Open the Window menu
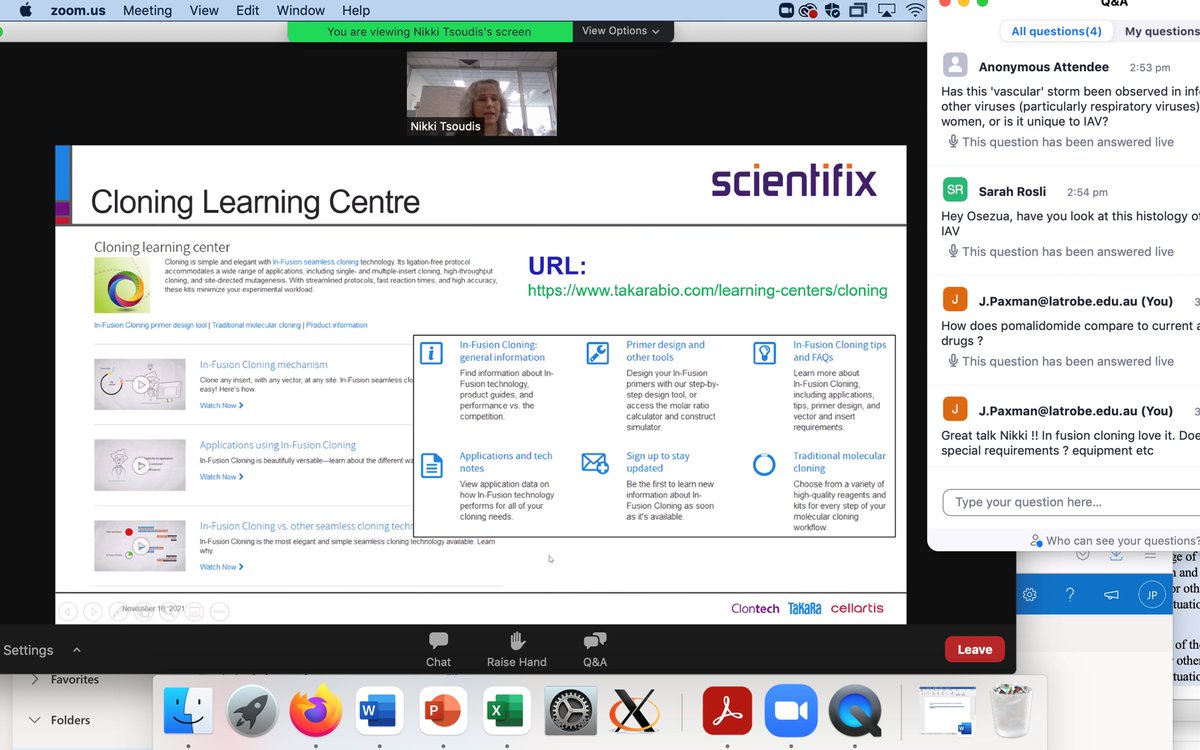The image size is (1200, 750). coord(300,10)
